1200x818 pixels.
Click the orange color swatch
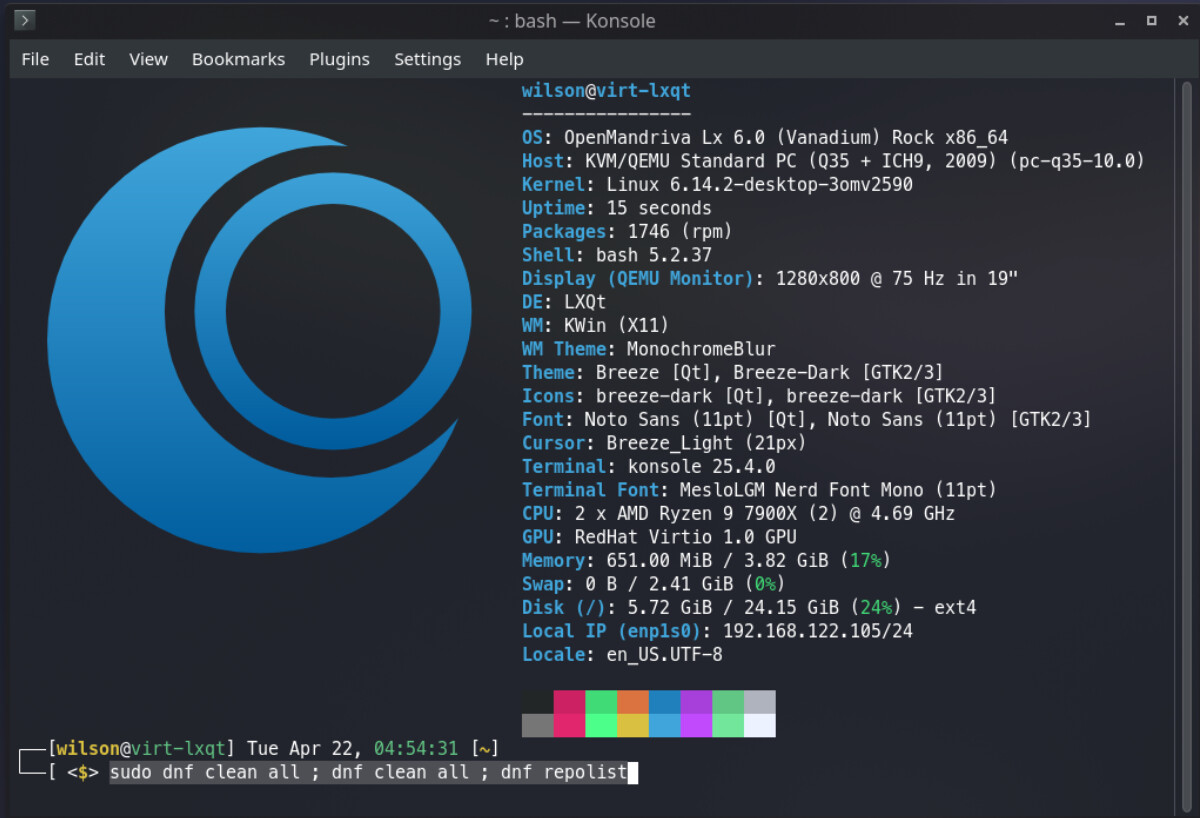pyautogui.click(x=633, y=702)
